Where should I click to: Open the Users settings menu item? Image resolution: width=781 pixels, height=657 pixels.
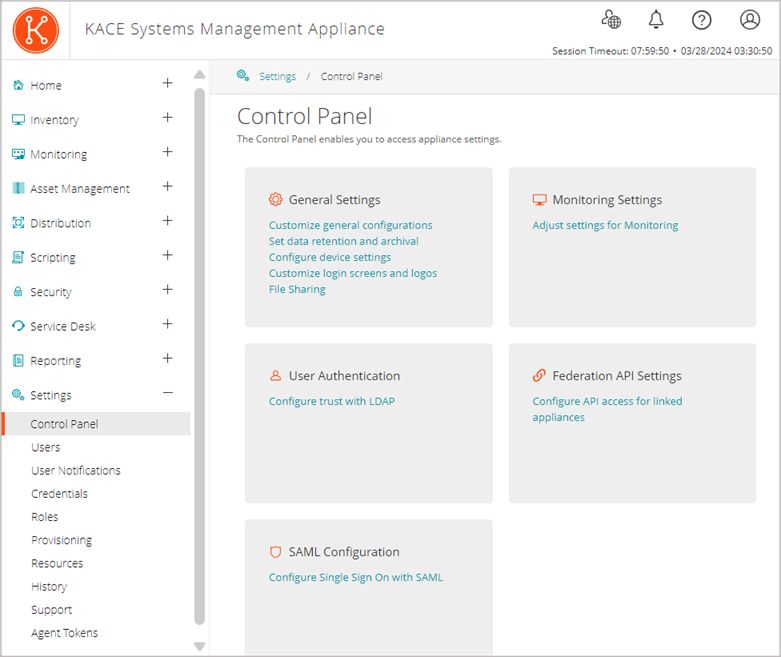46,447
